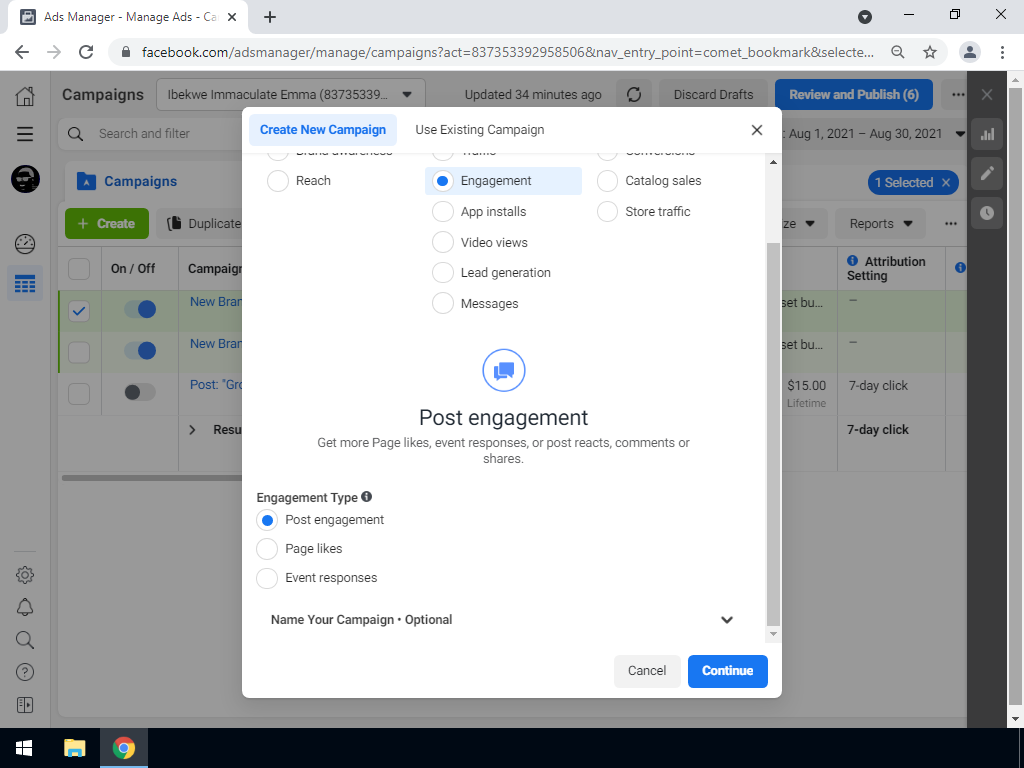Expand the Results row chevron
The height and width of the screenshot is (768, 1024).
tap(192, 430)
